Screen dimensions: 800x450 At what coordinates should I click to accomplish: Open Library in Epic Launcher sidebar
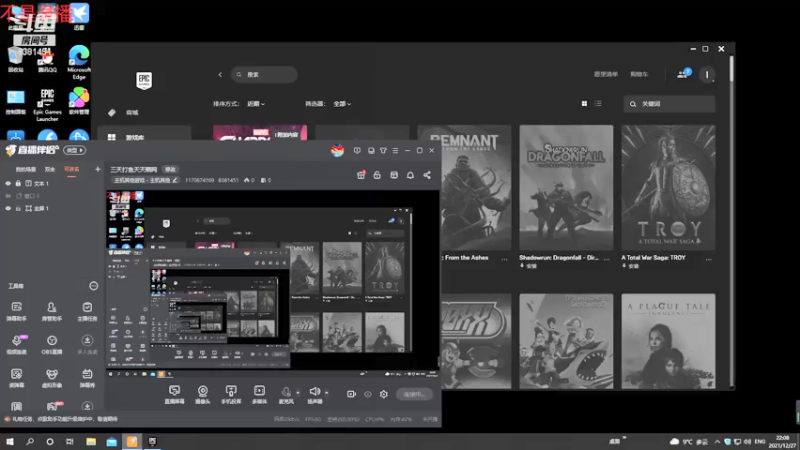point(145,136)
